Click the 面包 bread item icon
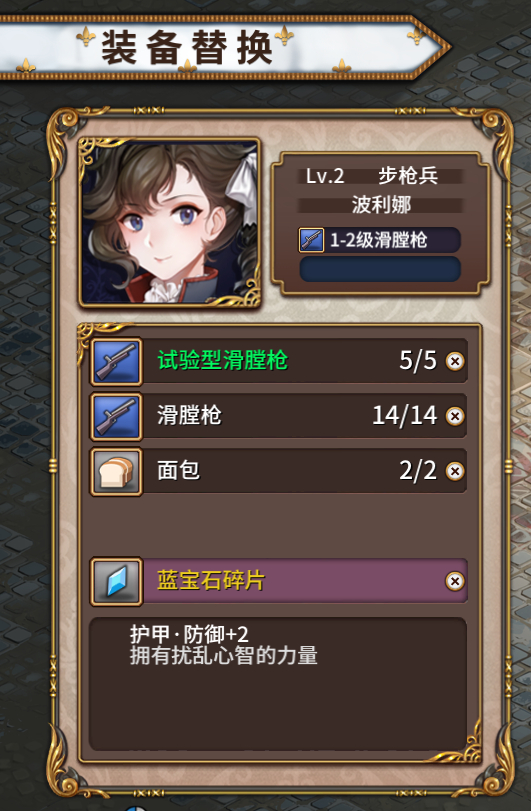Viewport: 531px width, 811px height. (116, 472)
